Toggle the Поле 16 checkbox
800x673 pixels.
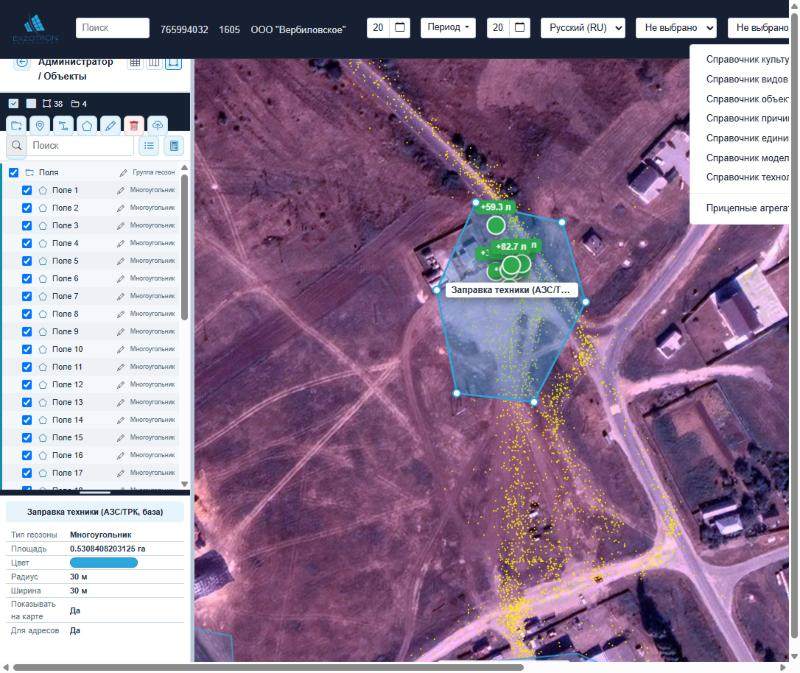tap(27, 455)
